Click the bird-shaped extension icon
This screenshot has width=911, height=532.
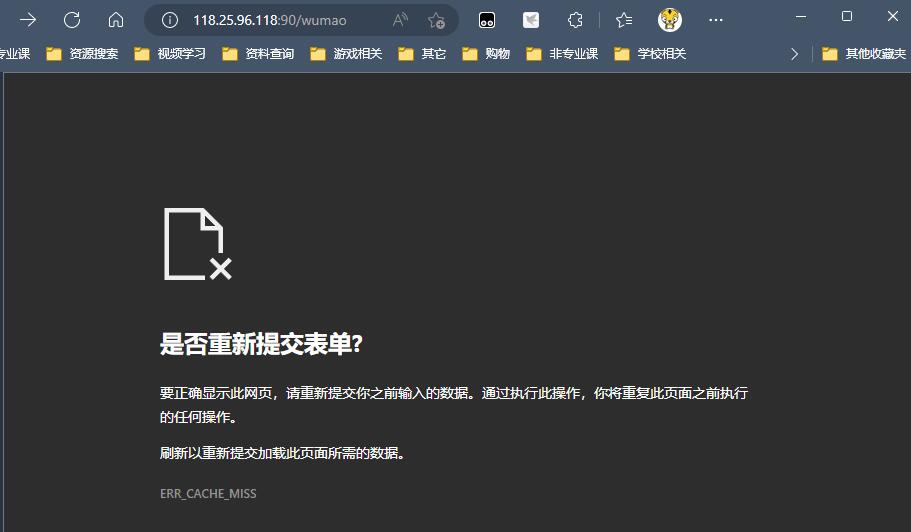coord(531,20)
